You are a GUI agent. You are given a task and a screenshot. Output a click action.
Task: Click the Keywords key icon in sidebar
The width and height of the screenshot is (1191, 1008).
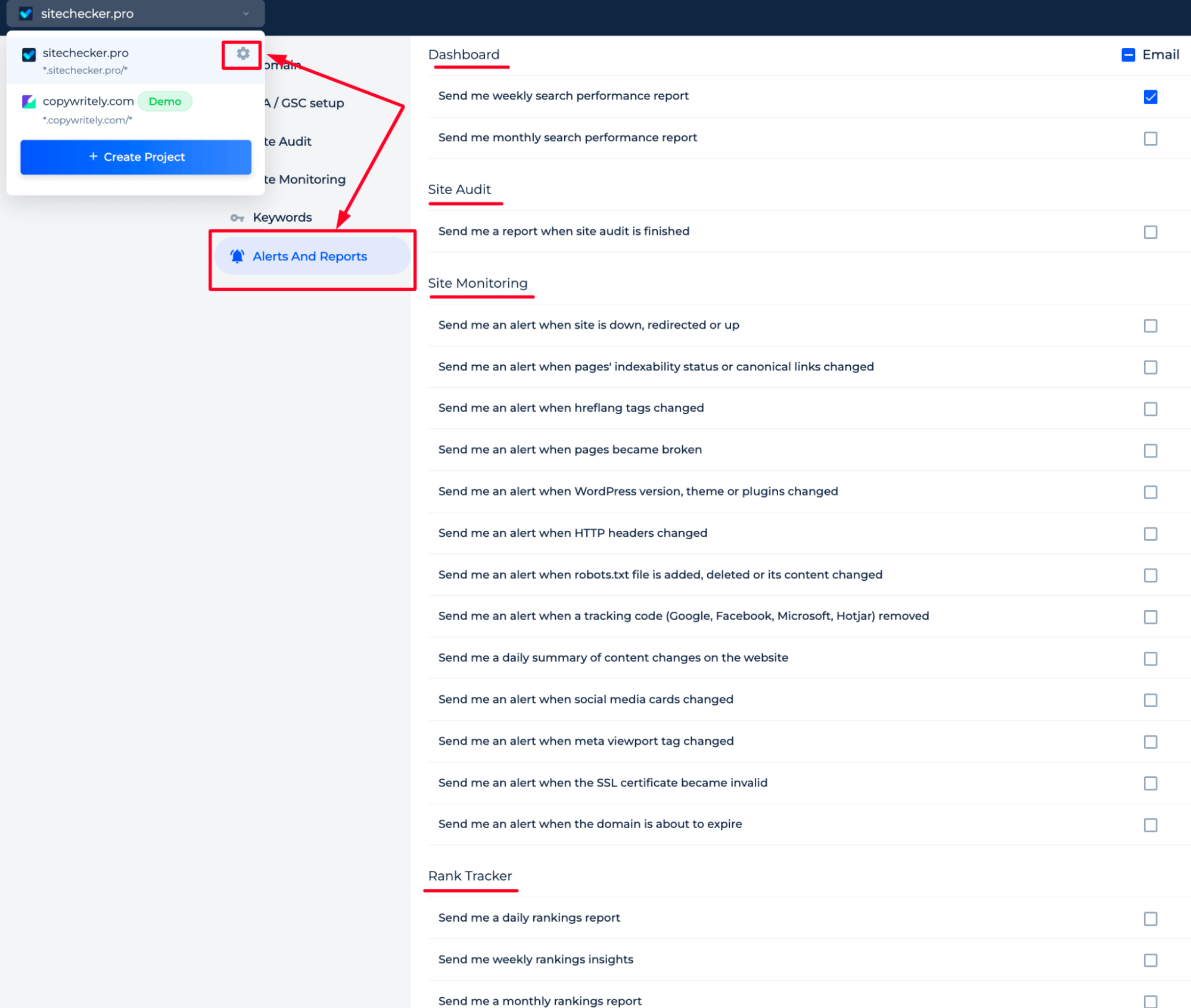click(237, 217)
